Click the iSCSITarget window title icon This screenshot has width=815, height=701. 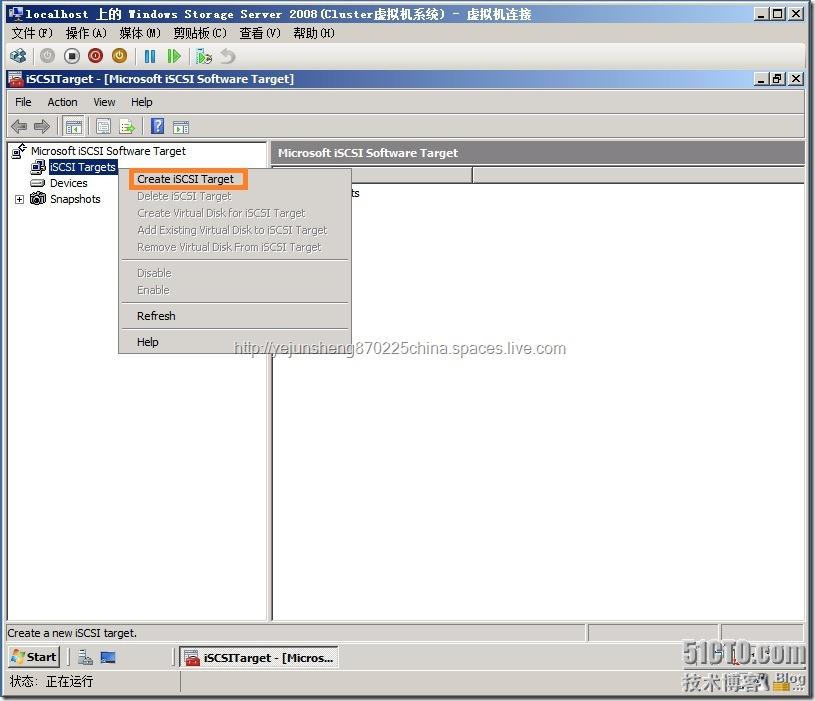[16, 78]
